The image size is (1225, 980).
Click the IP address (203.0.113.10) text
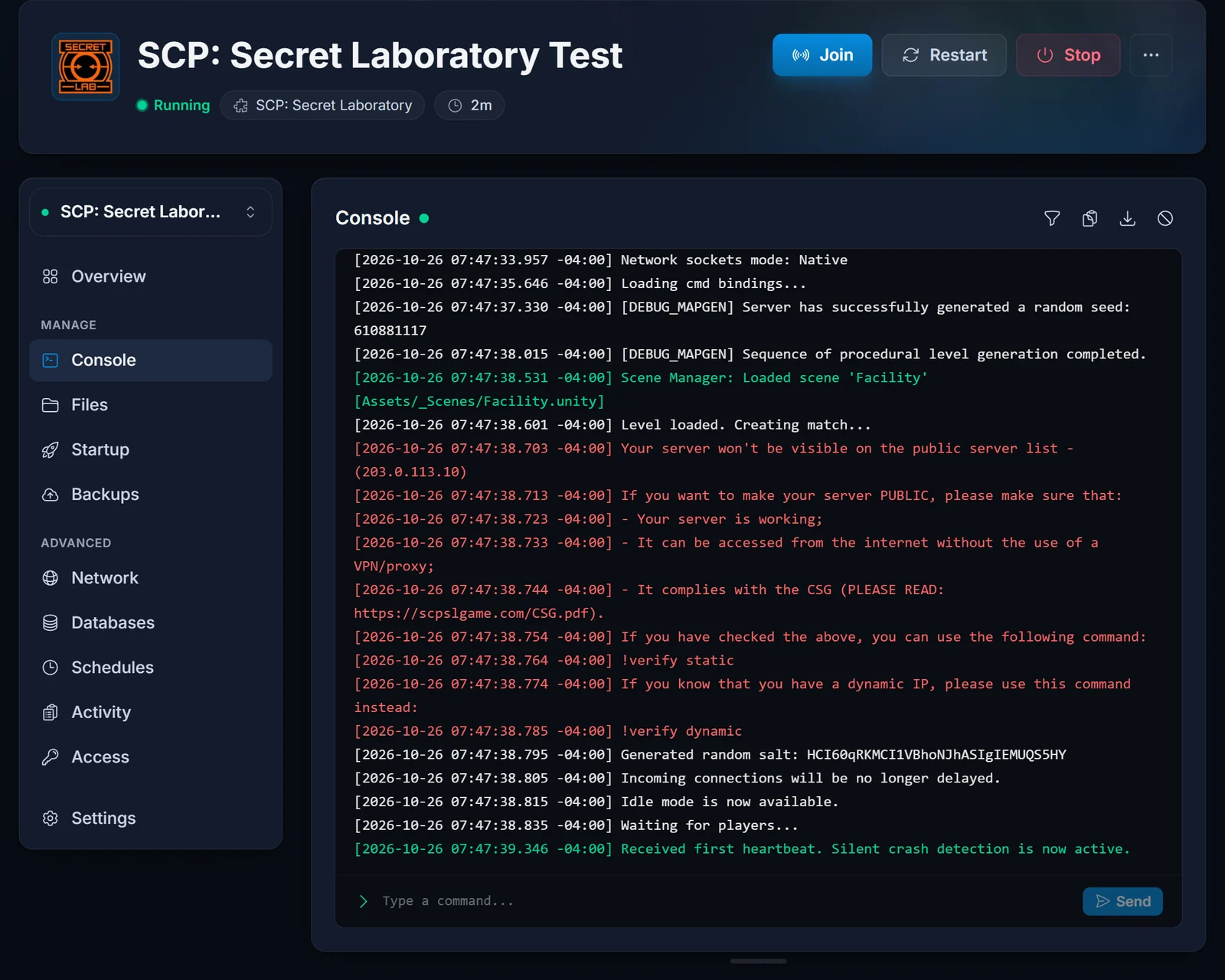pos(410,472)
